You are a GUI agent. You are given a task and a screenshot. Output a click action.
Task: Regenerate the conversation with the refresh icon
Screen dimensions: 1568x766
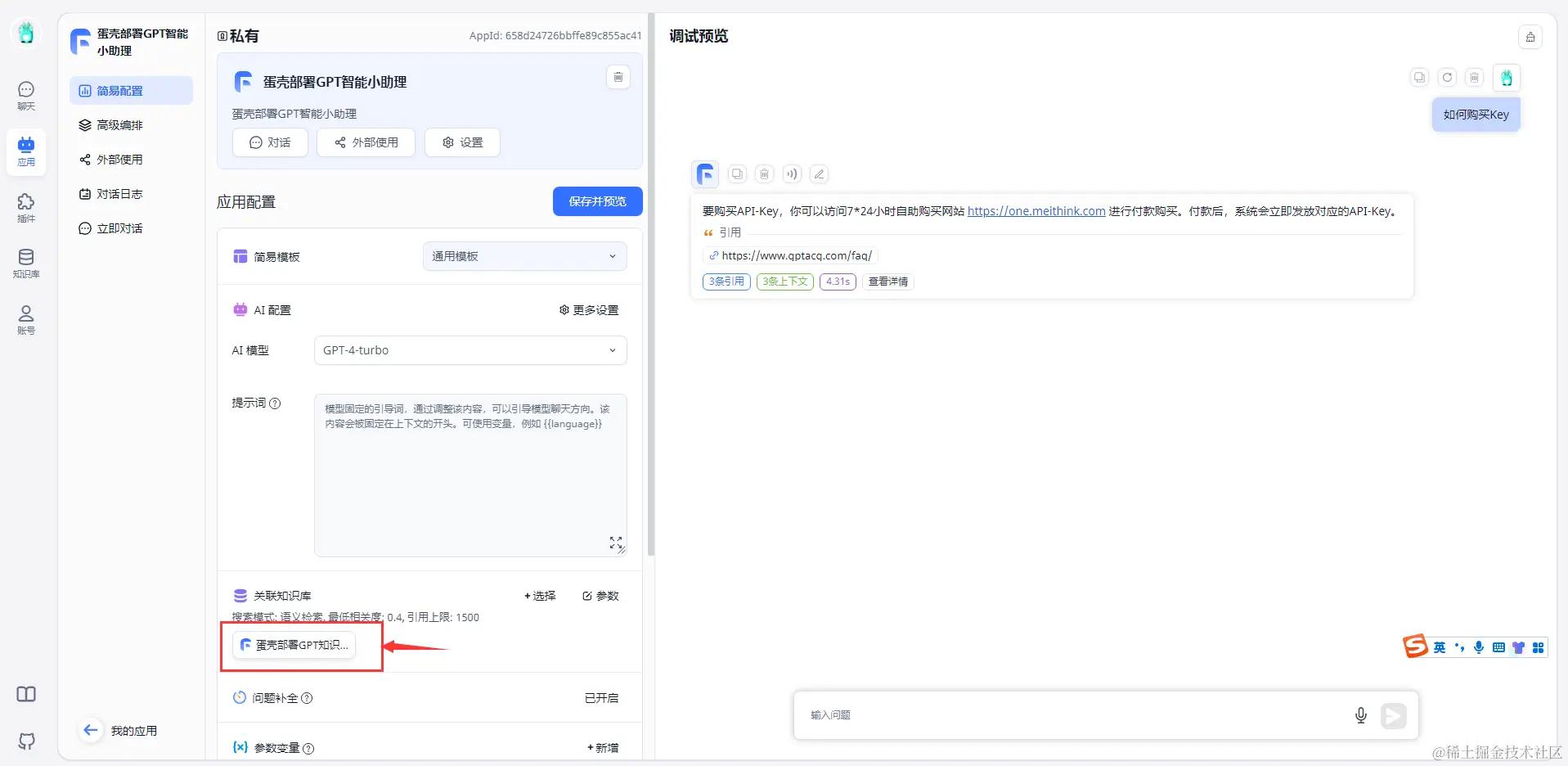[x=1447, y=77]
